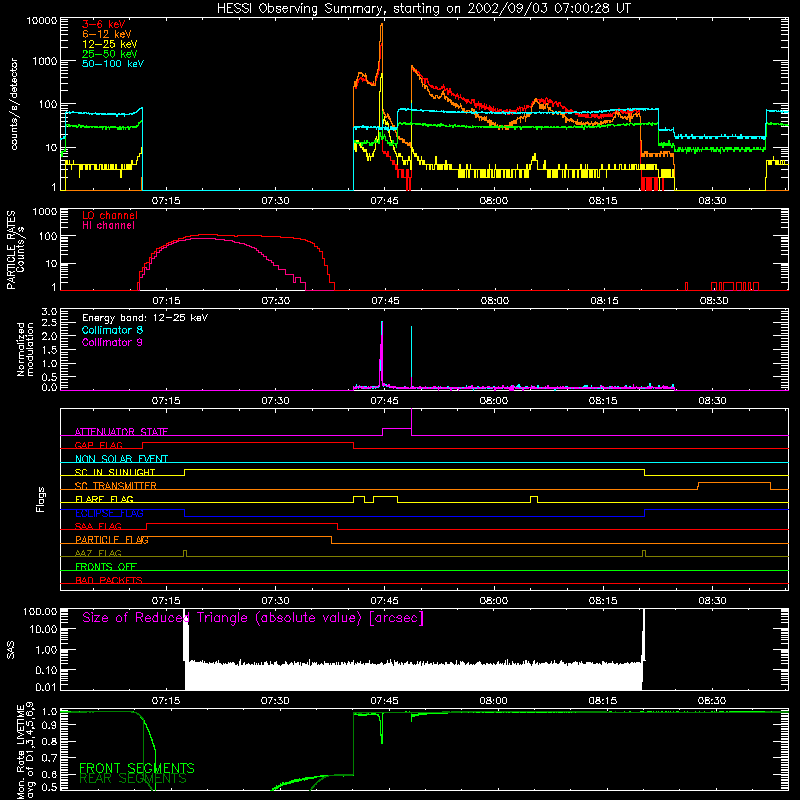This screenshot has width=800, height=800.
Task: Select the orange 6-12 keV legend entry
Action: click(107, 34)
